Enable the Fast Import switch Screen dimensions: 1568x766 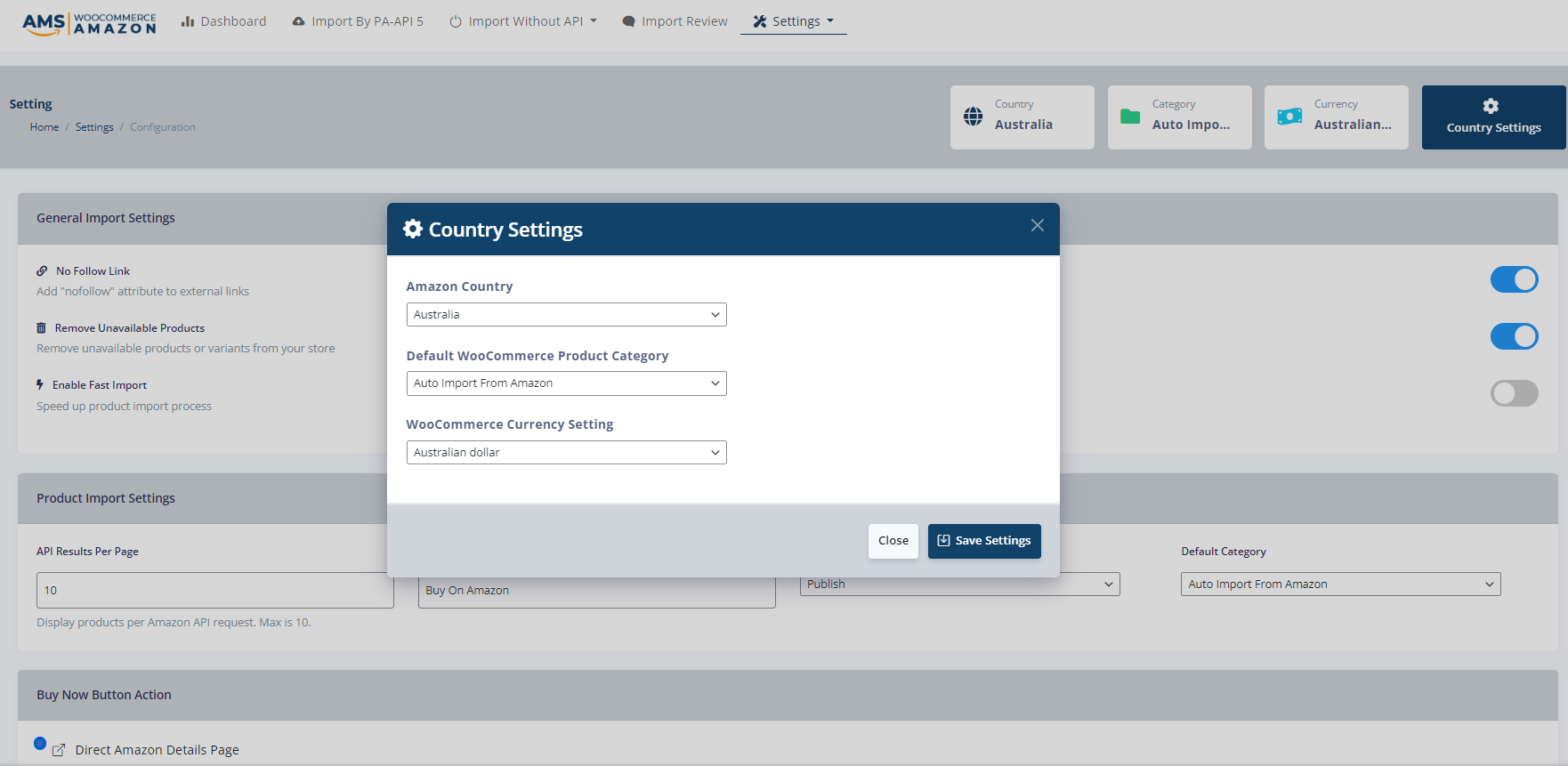click(1515, 393)
